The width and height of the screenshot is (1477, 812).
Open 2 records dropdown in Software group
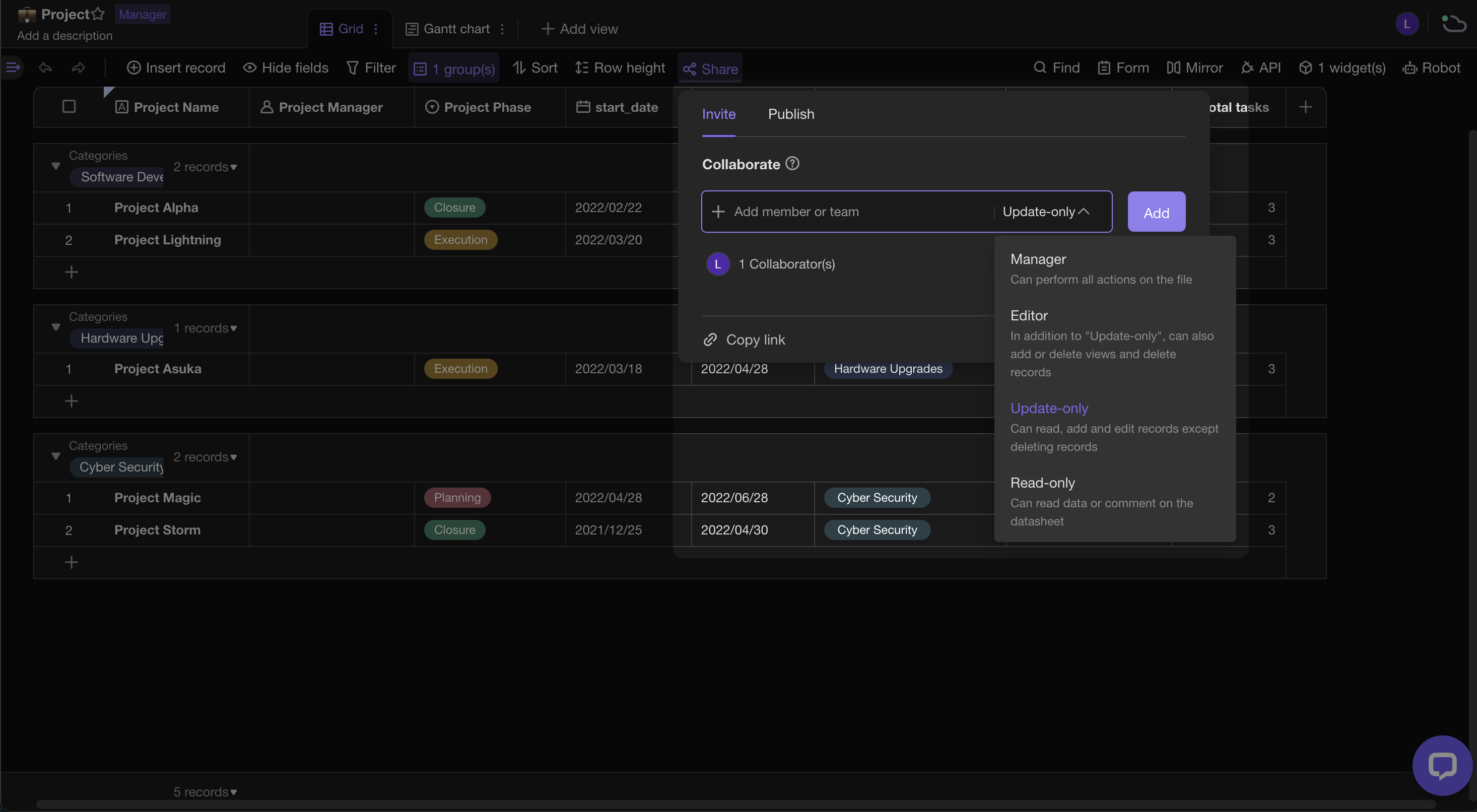[205, 167]
